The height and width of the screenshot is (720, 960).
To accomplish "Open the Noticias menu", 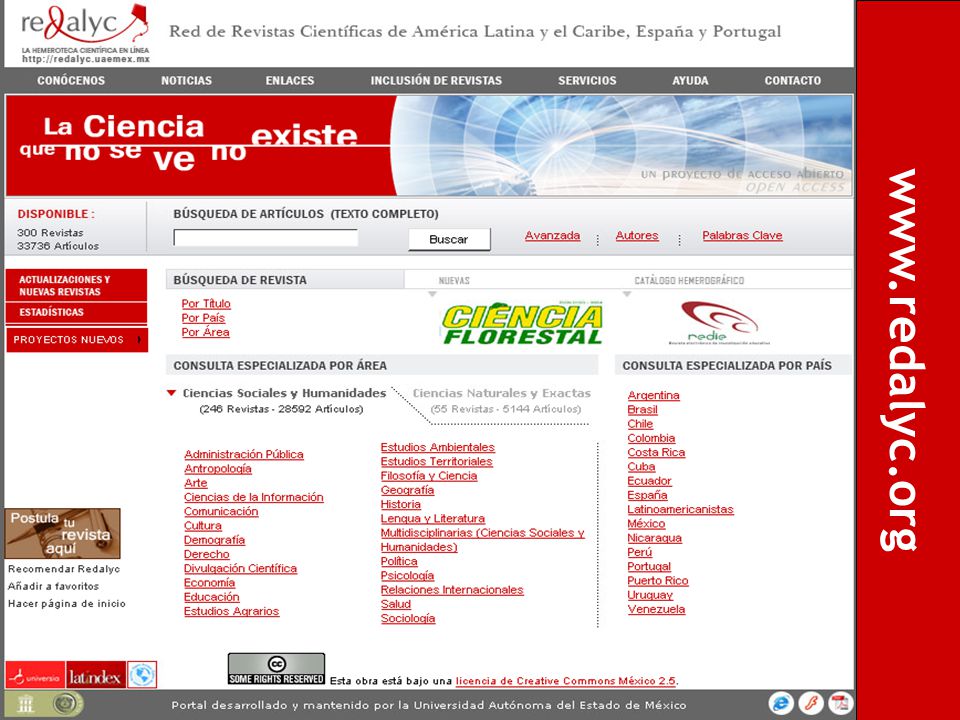I will [x=186, y=80].
